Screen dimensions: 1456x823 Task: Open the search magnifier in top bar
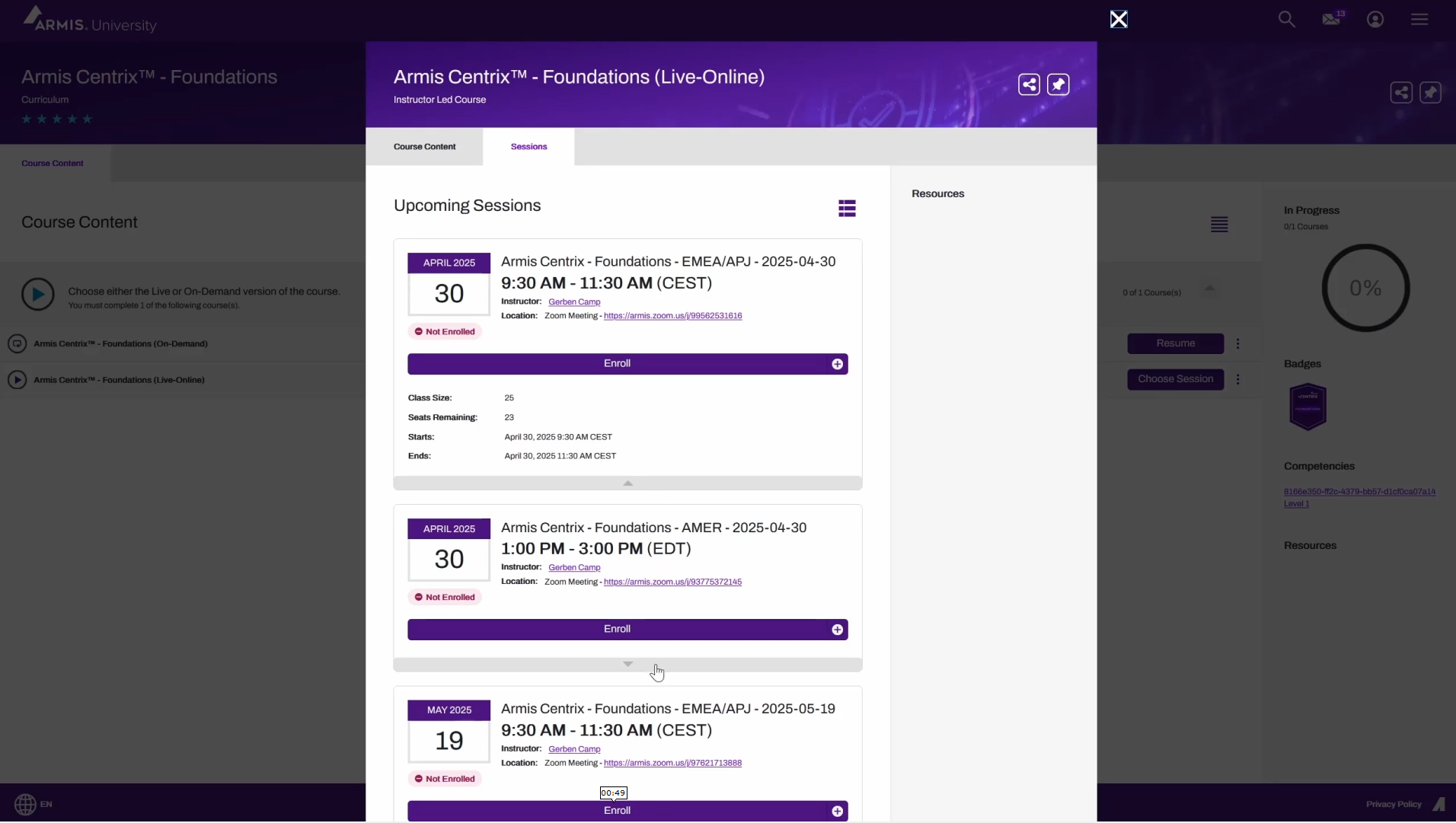click(1286, 19)
